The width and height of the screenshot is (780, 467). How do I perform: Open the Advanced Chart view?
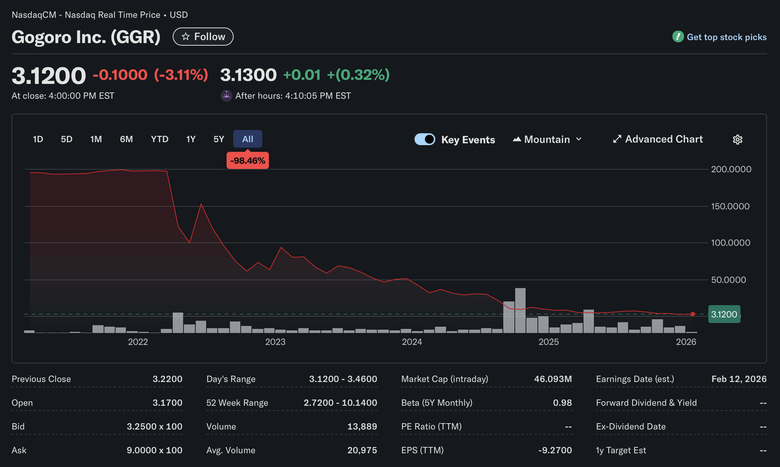pos(658,139)
